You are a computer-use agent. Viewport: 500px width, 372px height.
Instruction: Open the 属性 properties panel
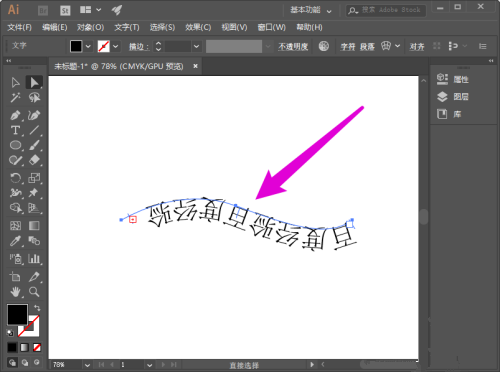click(453, 79)
